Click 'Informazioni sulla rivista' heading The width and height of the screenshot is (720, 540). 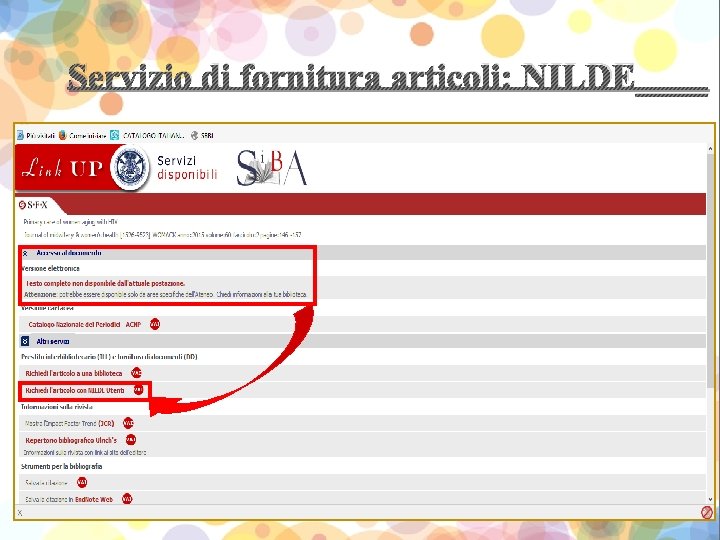click(57, 407)
